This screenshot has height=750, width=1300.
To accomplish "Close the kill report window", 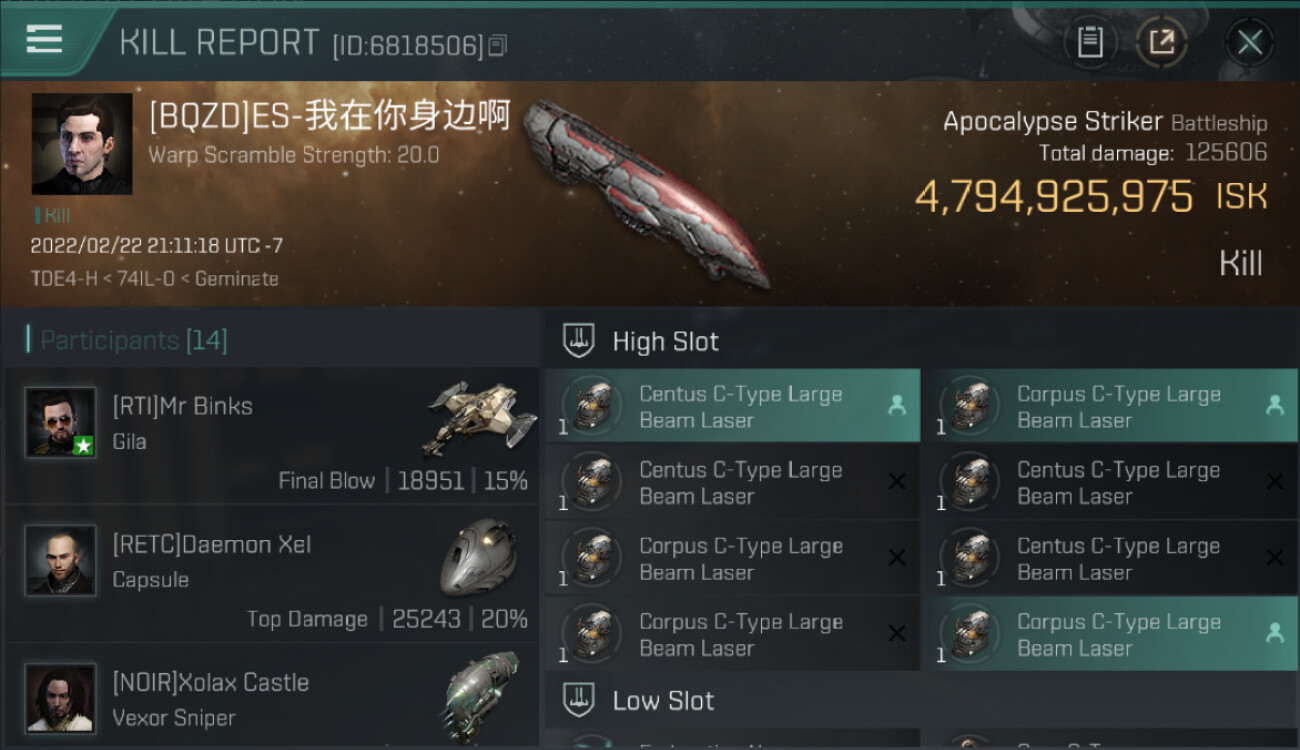I will click(1249, 43).
